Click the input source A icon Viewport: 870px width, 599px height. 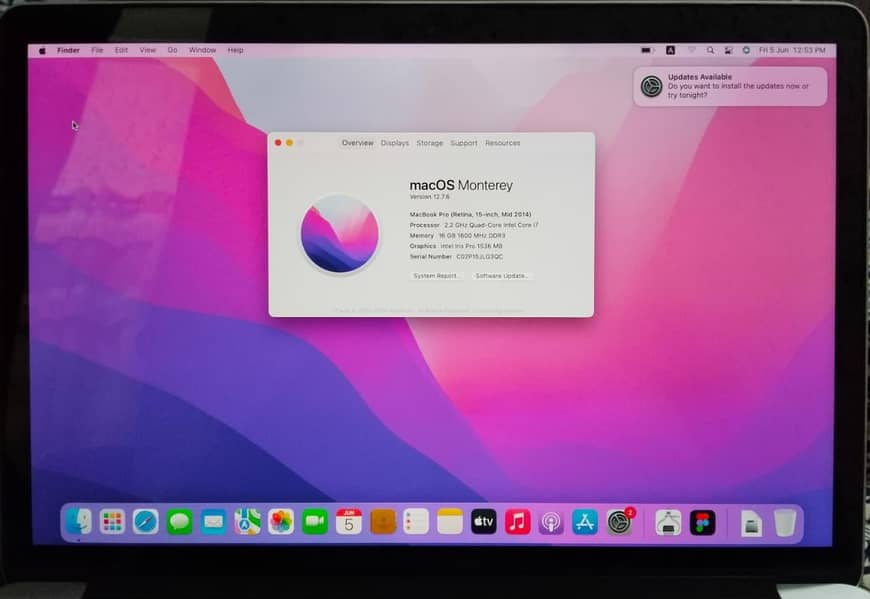(670, 50)
